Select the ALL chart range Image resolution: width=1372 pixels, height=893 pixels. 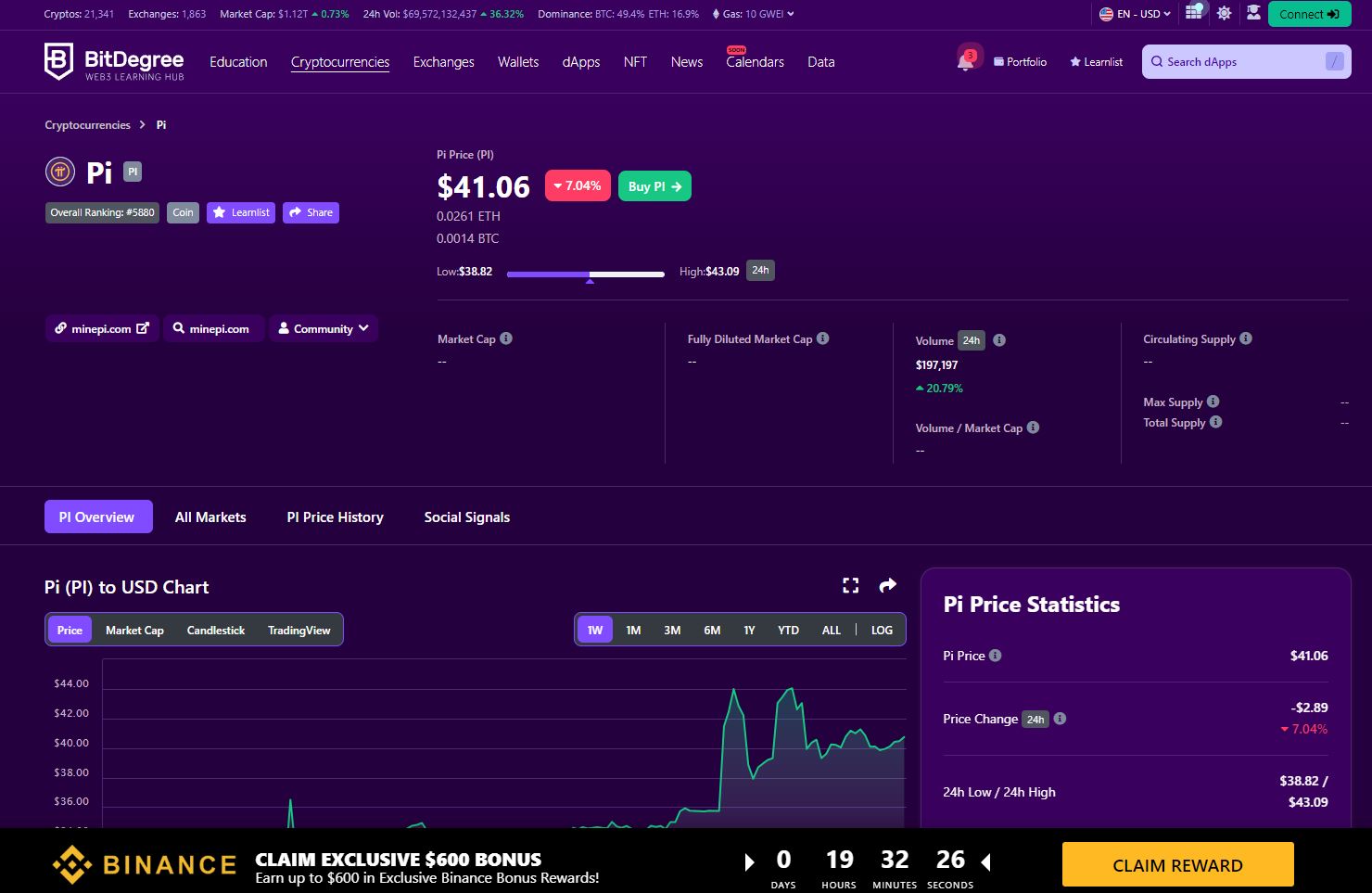[x=832, y=630]
